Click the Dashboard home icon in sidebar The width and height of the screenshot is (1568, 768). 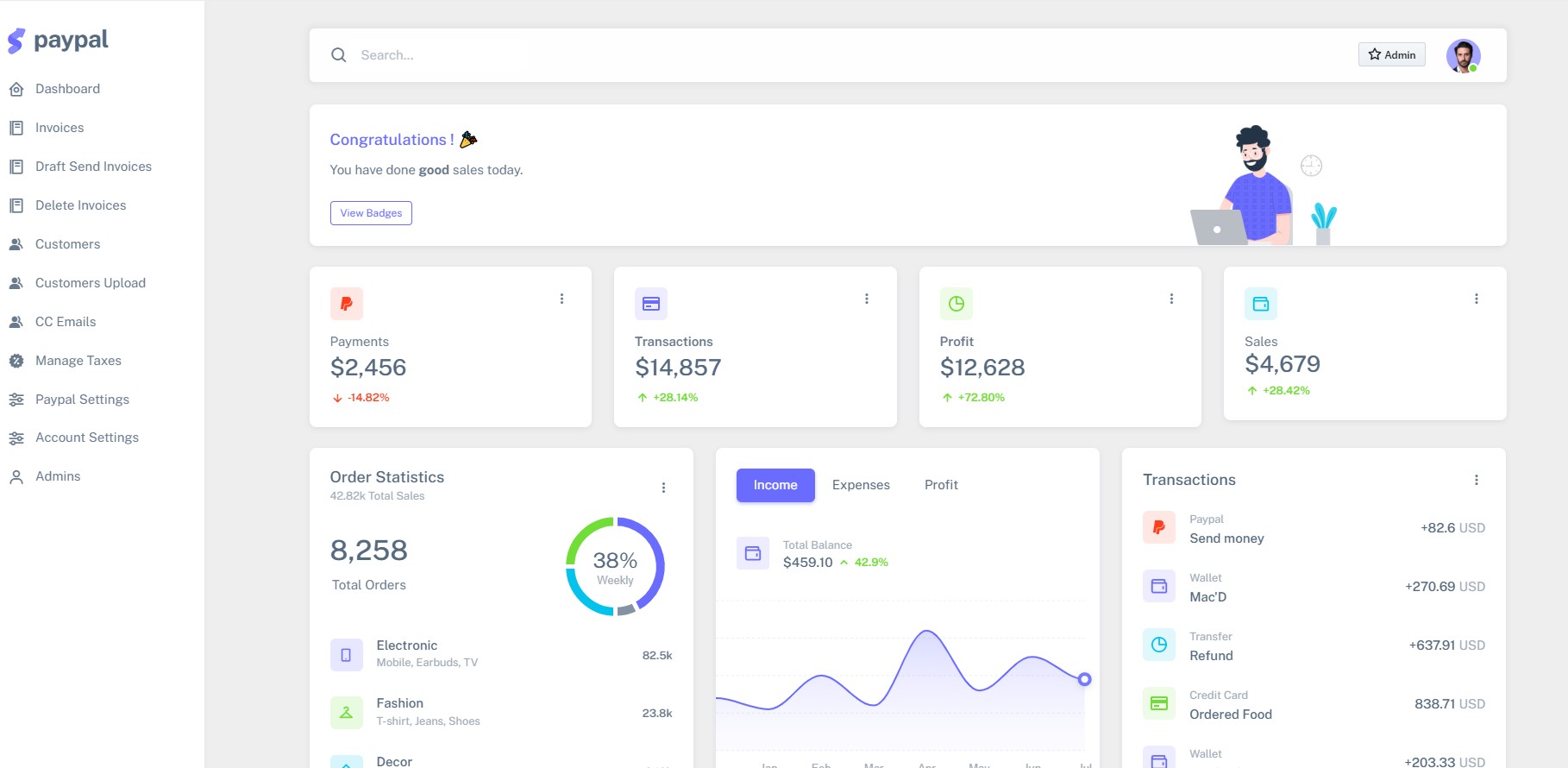click(x=16, y=89)
